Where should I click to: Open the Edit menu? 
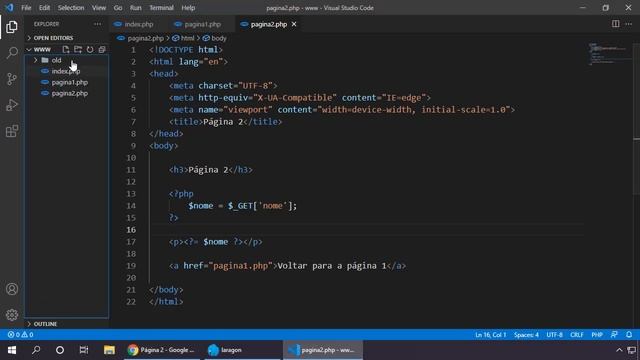(x=44, y=8)
